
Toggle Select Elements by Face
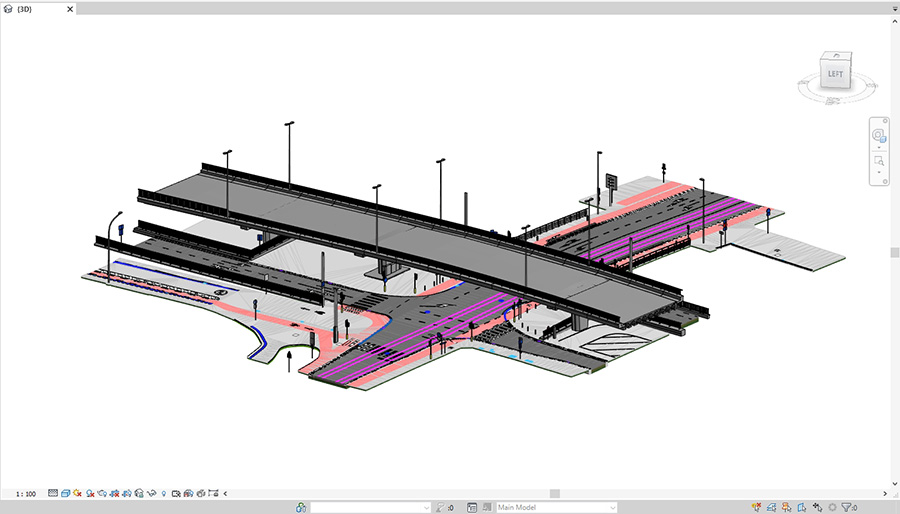click(802, 507)
